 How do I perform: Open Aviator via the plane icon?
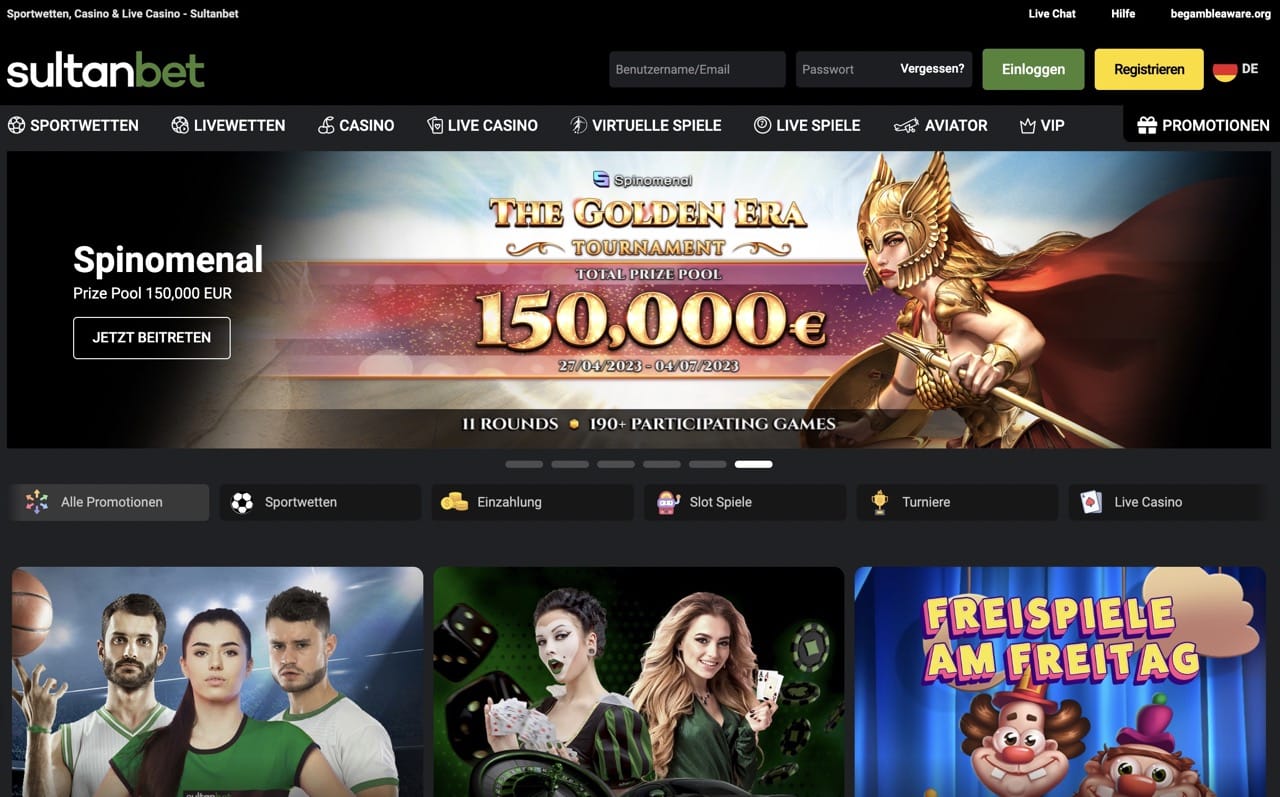(906, 125)
